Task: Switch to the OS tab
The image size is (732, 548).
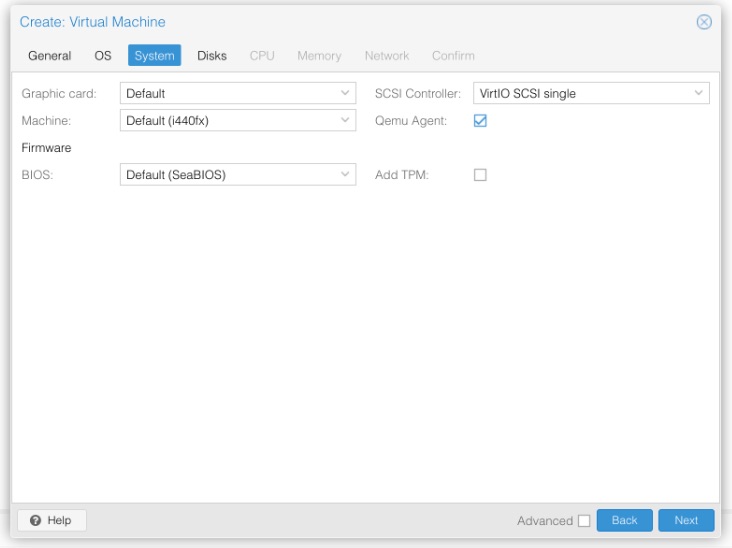Action: pos(103,56)
